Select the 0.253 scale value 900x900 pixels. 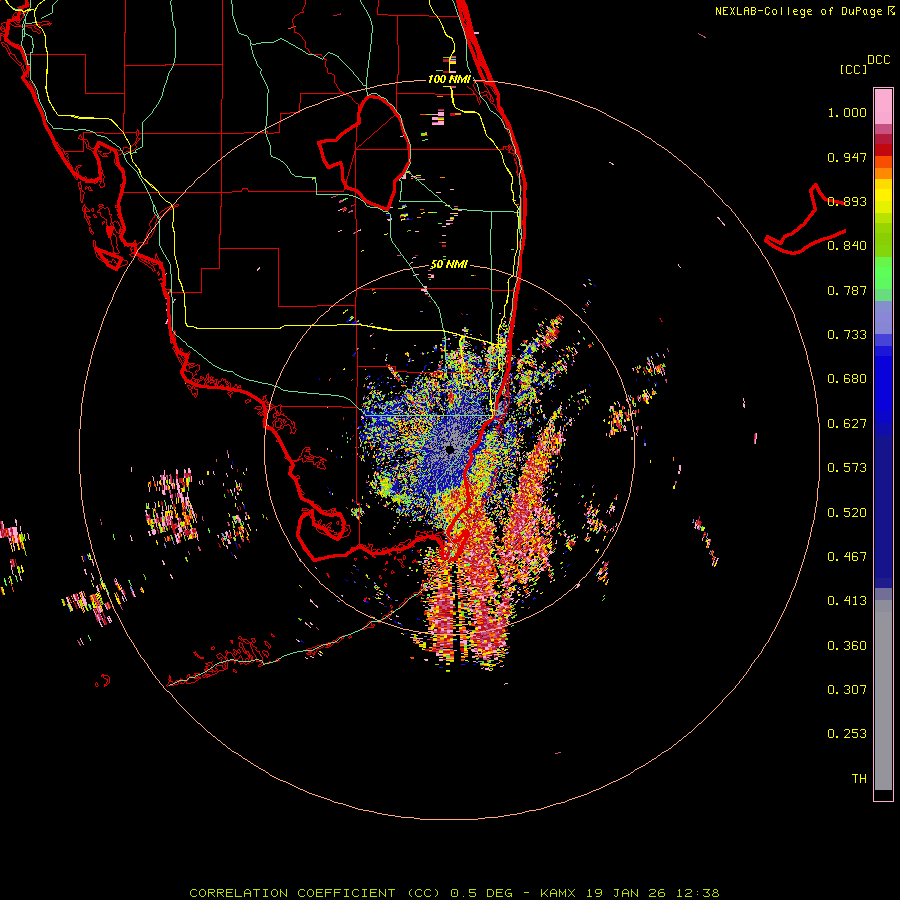coord(847,734)
